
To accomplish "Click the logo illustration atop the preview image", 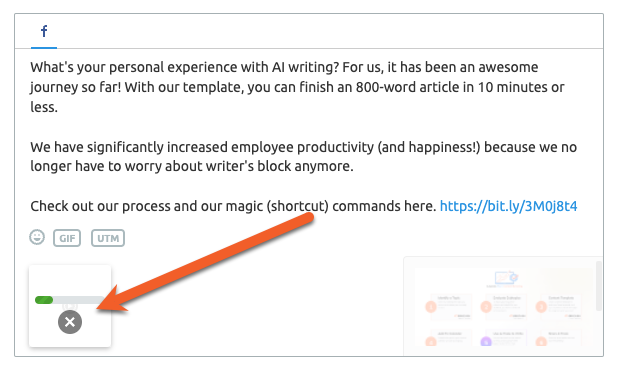I will [x=505, y=278].
